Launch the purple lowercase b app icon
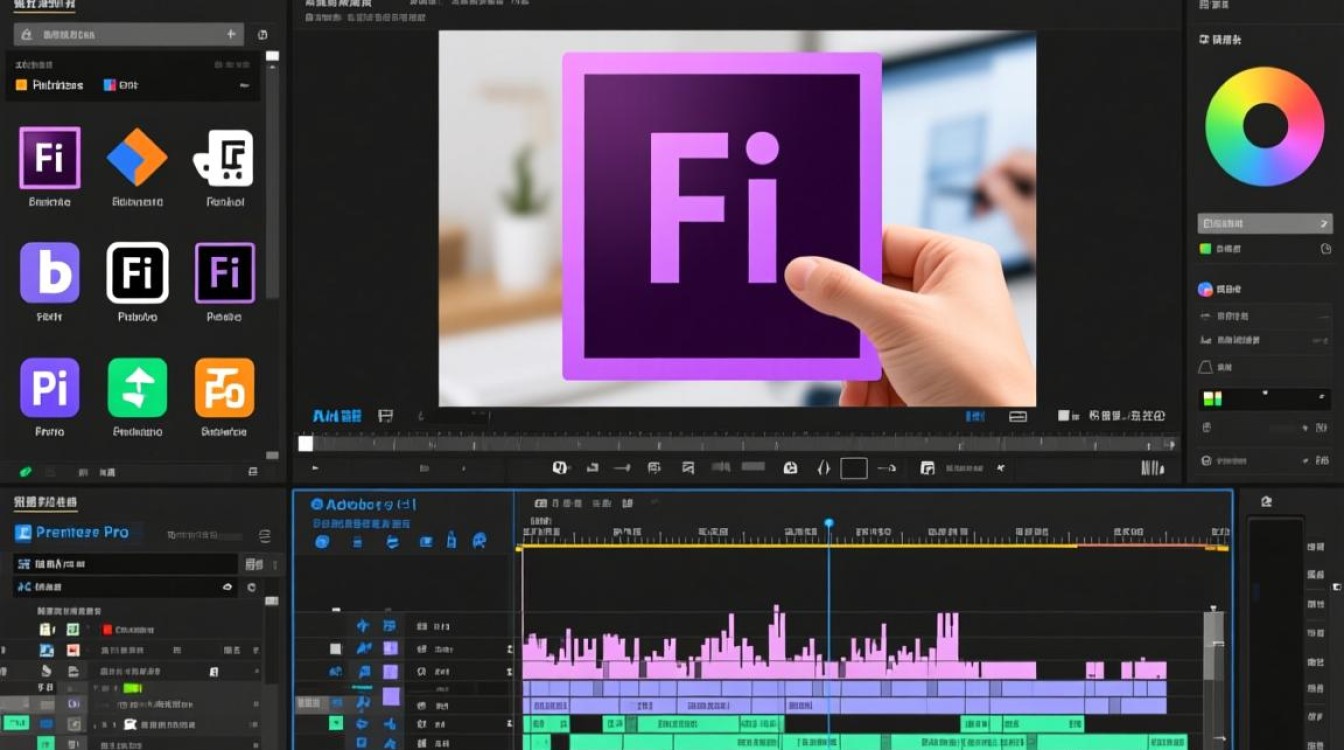The height and width of the screenshot is (750, 1344). pyautogui.click(x=49, y=272)
